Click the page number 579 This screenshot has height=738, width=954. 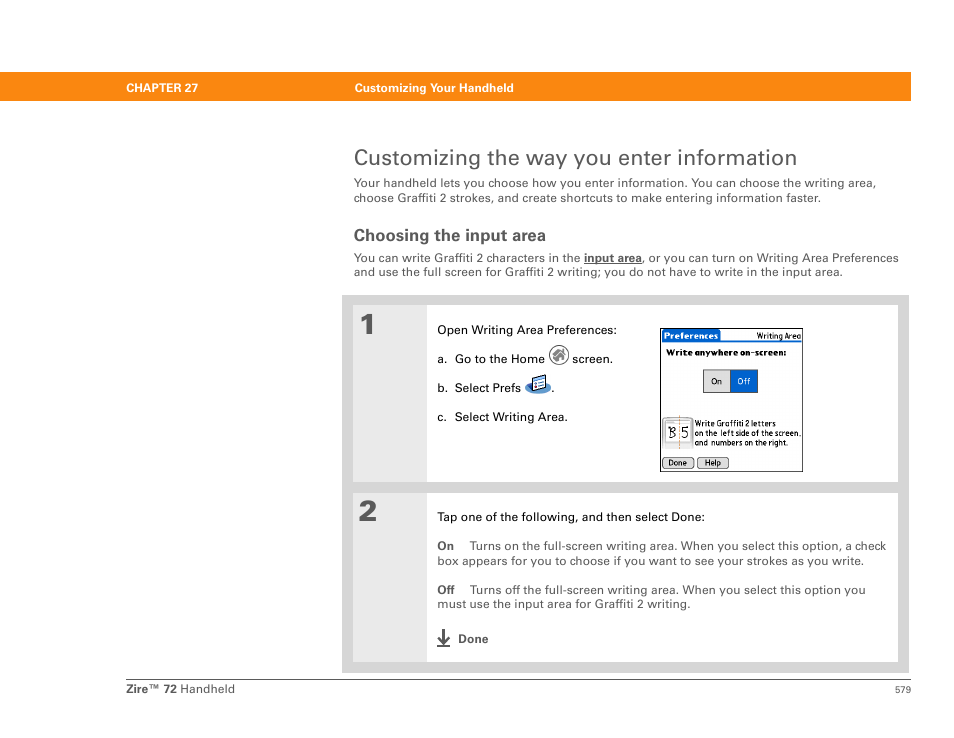click(x=902, y=690)
